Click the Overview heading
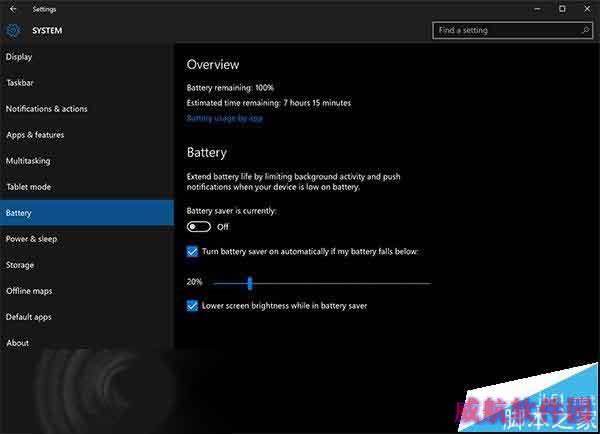Screen dimensions: 600x434 (x=213, y=65)
